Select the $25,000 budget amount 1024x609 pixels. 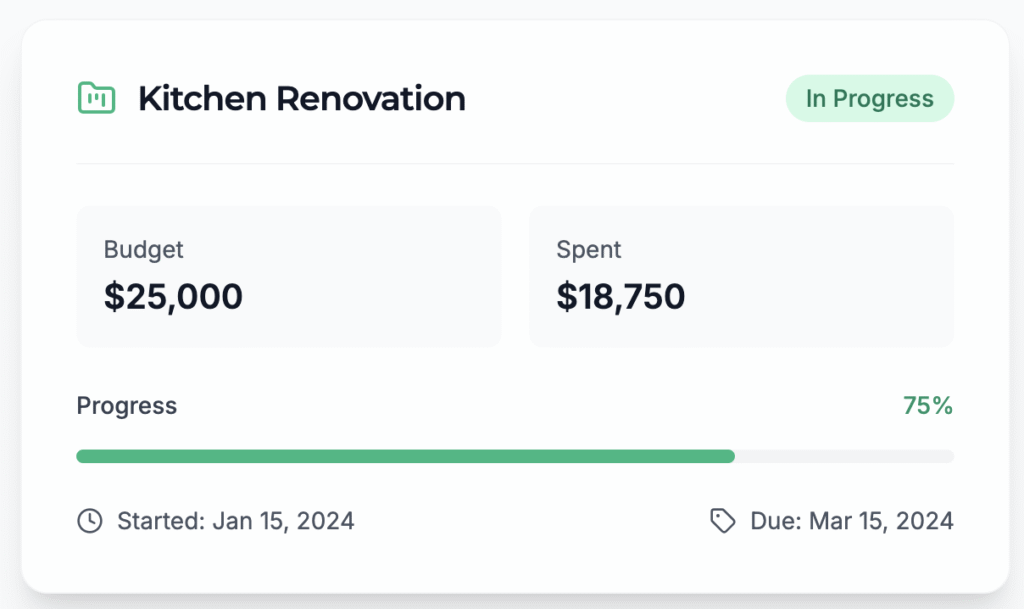click(173, 296)
